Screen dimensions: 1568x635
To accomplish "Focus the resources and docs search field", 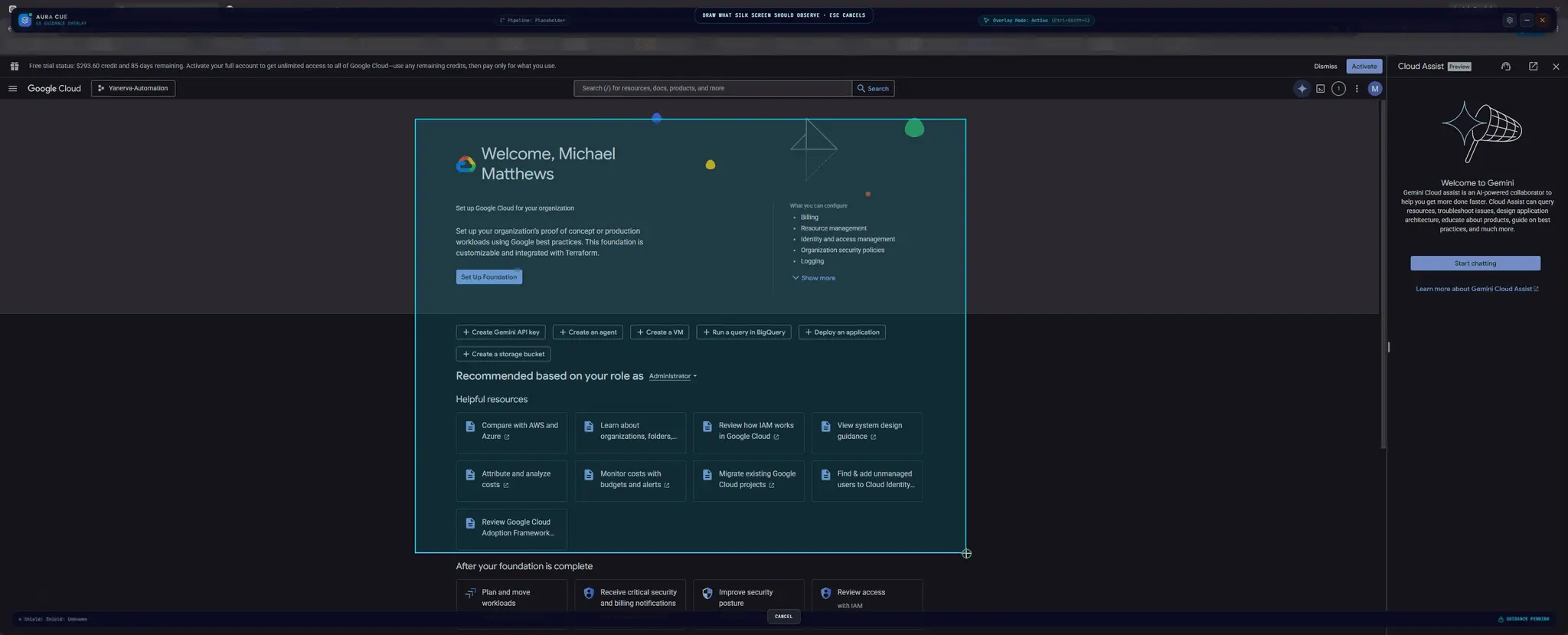I will [x=713, y=89].
